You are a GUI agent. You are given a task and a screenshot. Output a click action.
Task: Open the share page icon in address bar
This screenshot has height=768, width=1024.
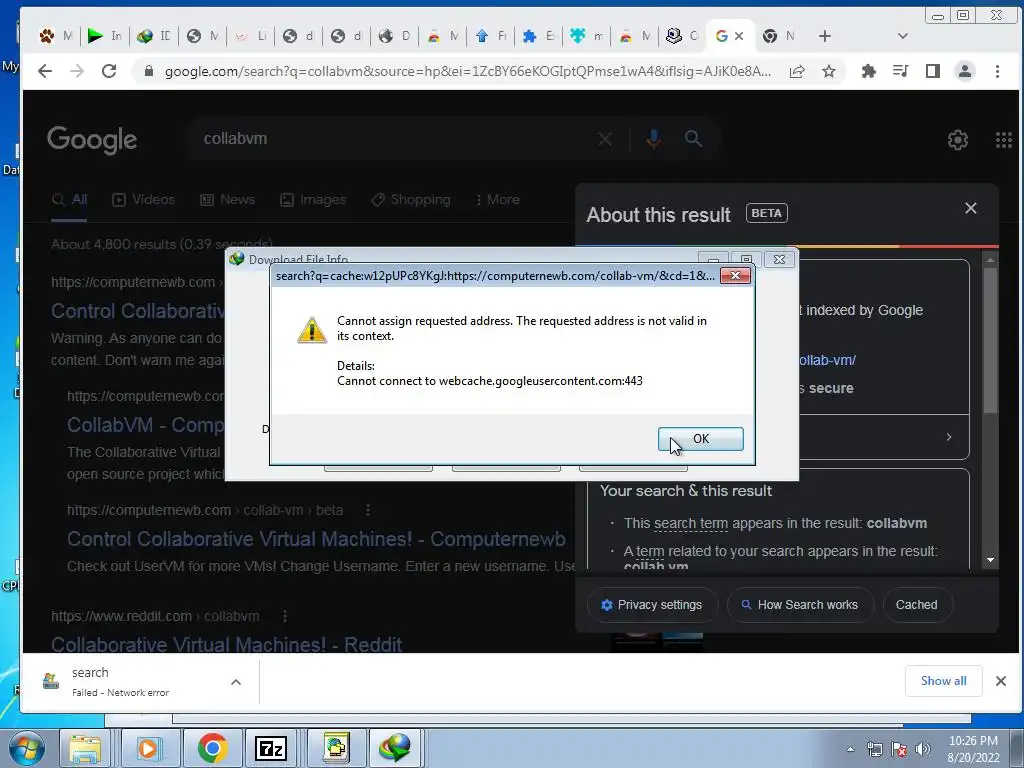[797, 71]
